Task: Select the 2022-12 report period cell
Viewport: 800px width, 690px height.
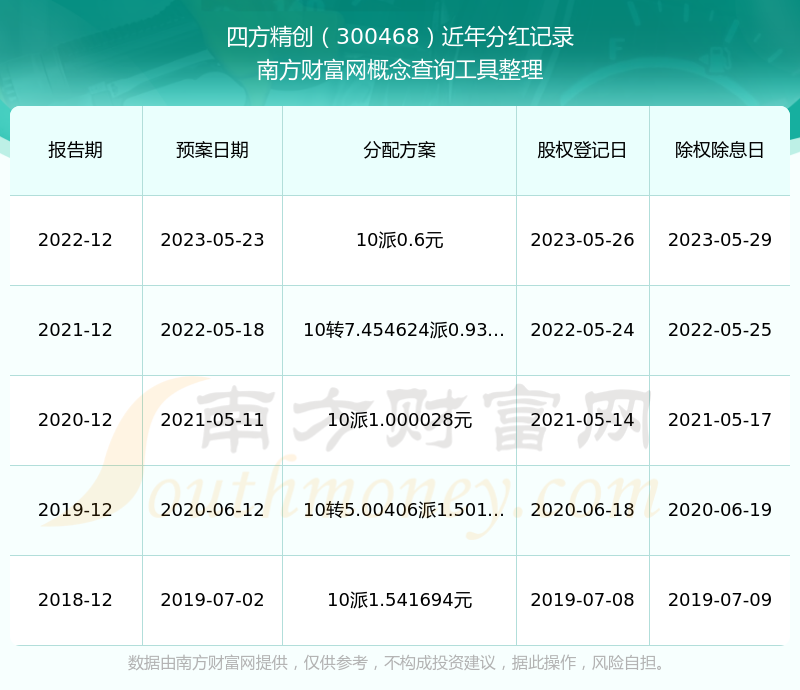Action: [75, 240]
